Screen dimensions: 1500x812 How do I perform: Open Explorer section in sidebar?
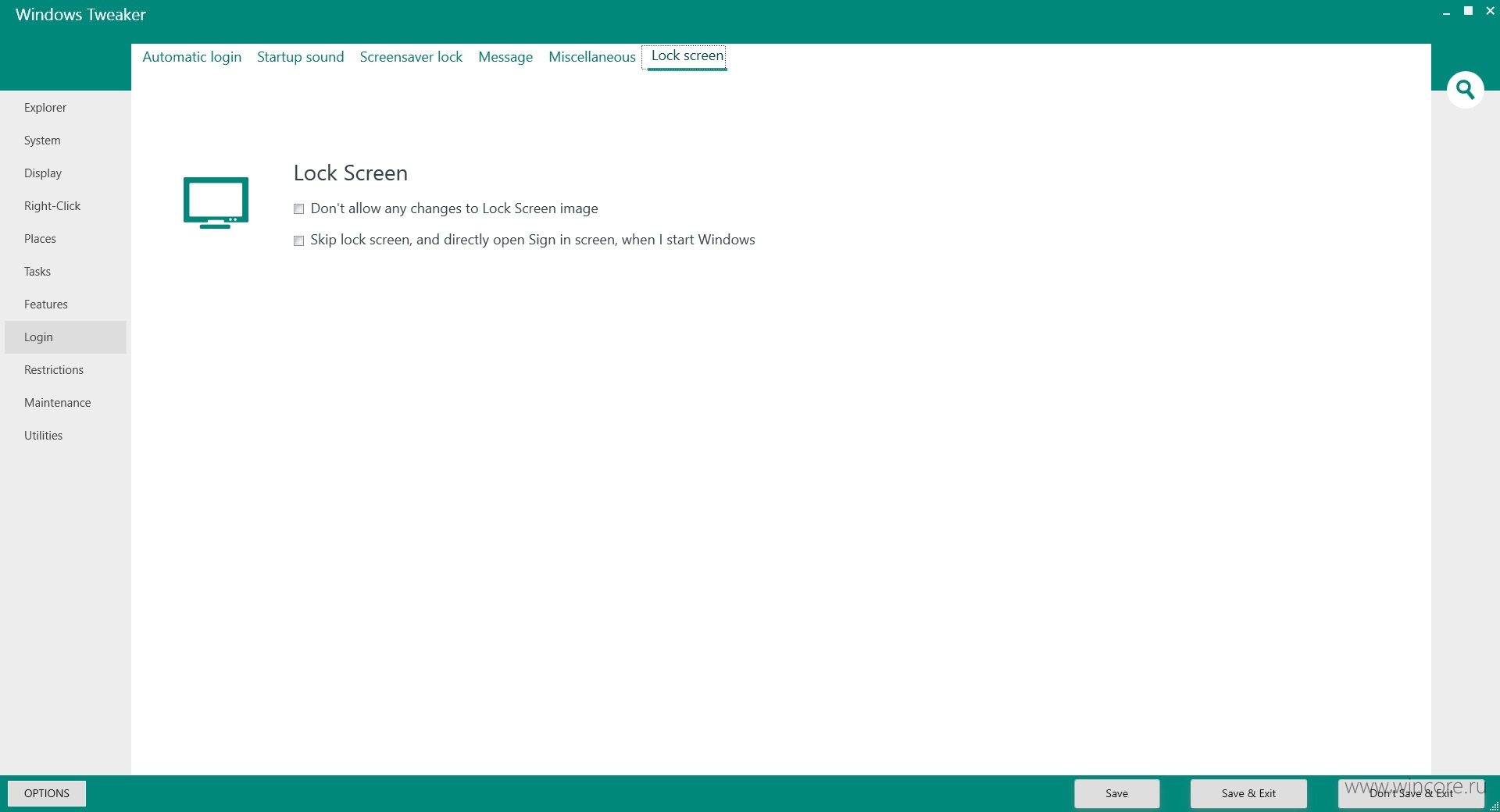pyautogui.click(x=66, y=108)
